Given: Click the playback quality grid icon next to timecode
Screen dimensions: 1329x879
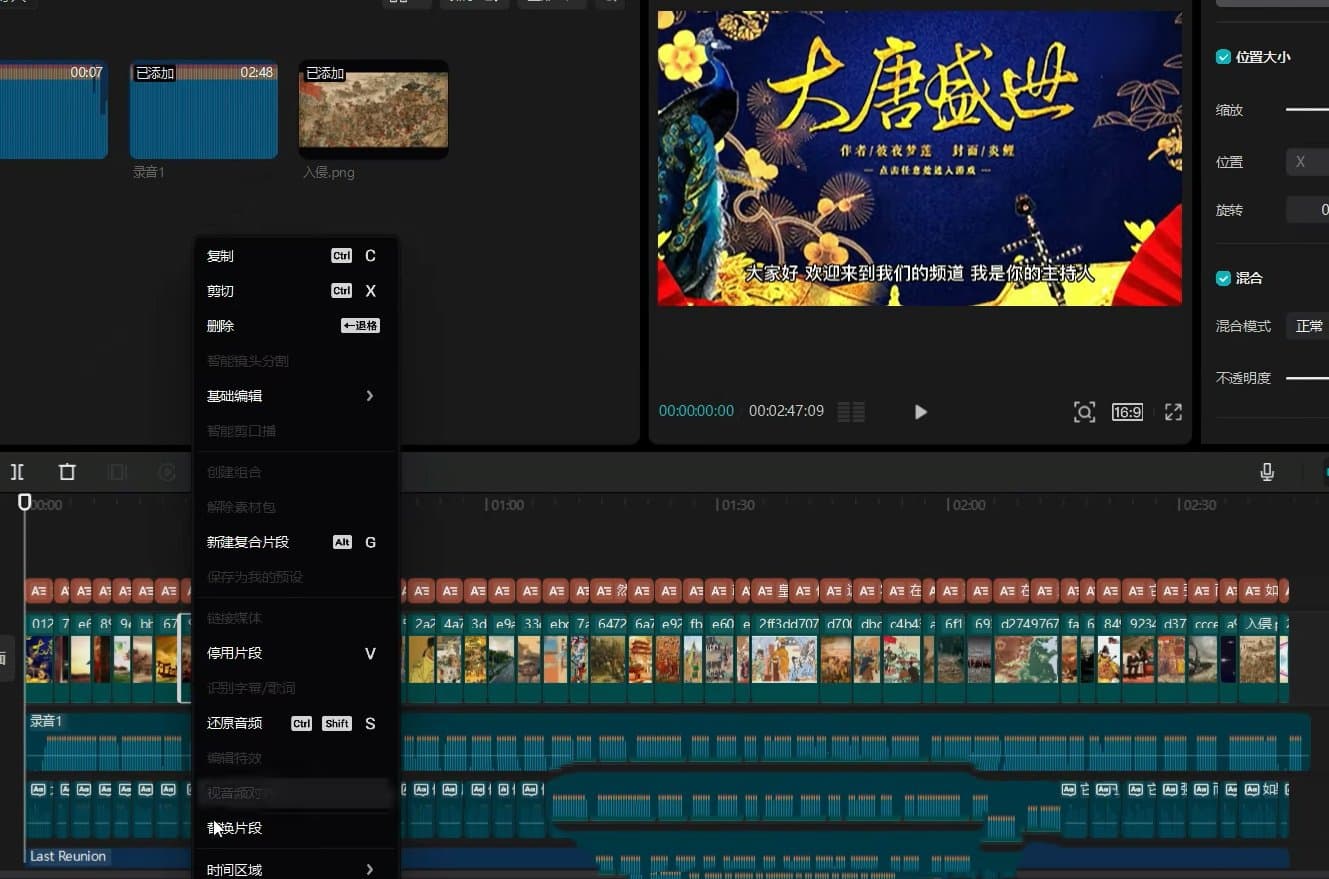Looking at the screenshot, I should click(851, 411).
